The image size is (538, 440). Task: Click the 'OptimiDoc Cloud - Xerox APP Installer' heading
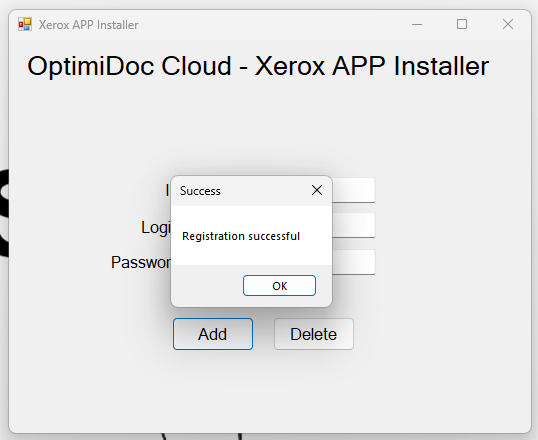click(x=258, y=66)
